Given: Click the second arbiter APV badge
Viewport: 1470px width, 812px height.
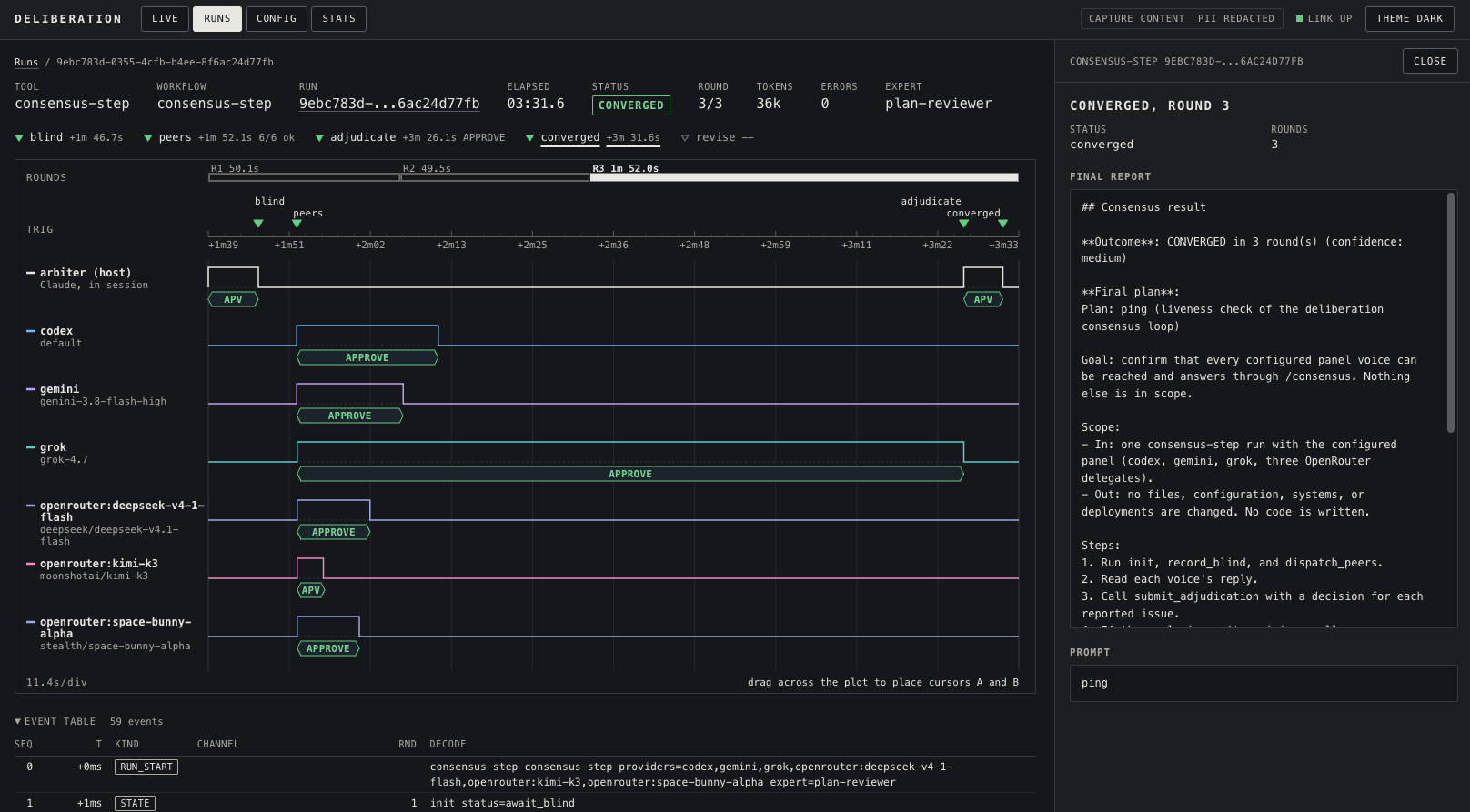Looking at the screenshot, I should click(x=983, y=299).
